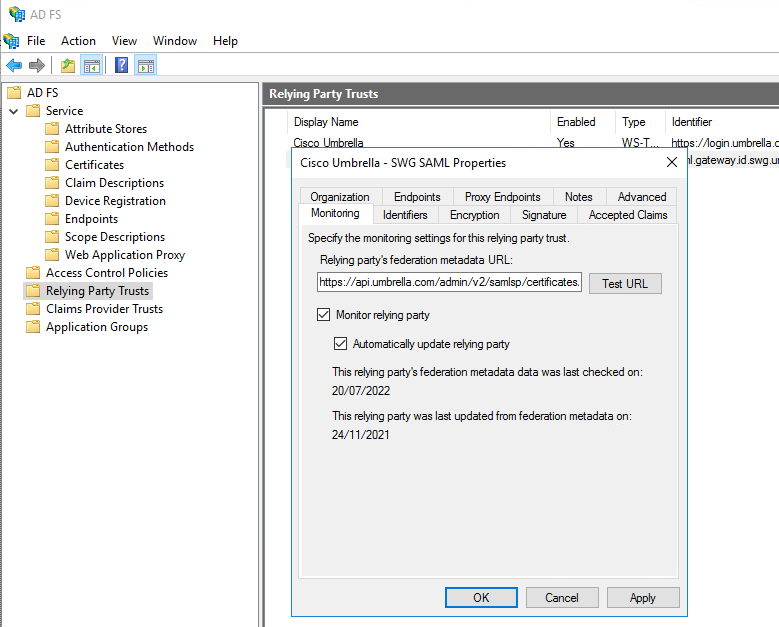Screen dimensions: 779x627
Task: Switch to the Accepted Claims tab
Action: click(x=628, y=215)
